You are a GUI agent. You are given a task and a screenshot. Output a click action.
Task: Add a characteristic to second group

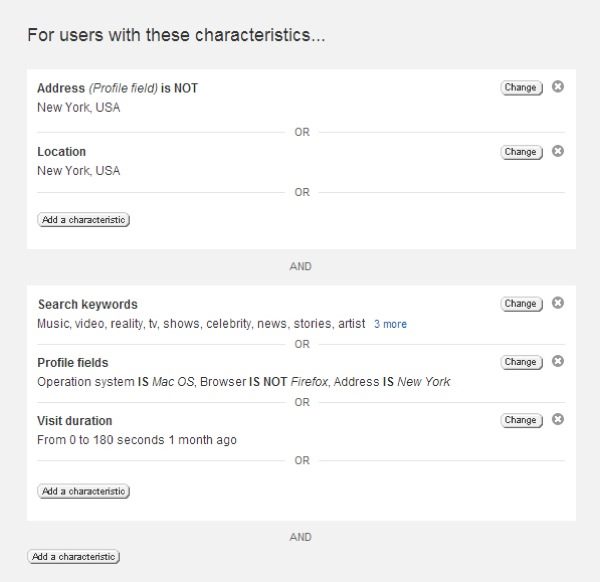pos(84,491)
